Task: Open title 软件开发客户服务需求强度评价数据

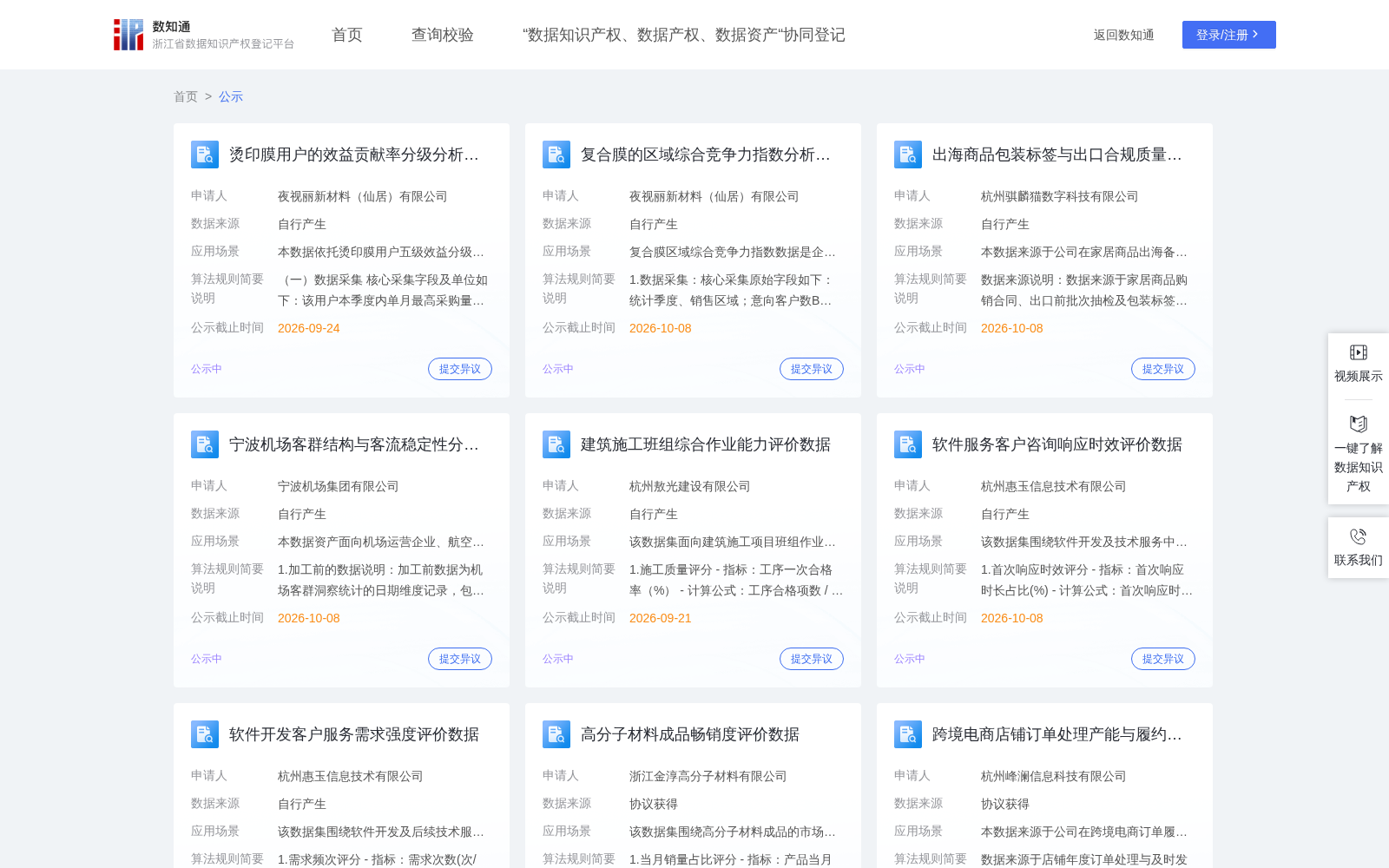Action: coord(354,734)
